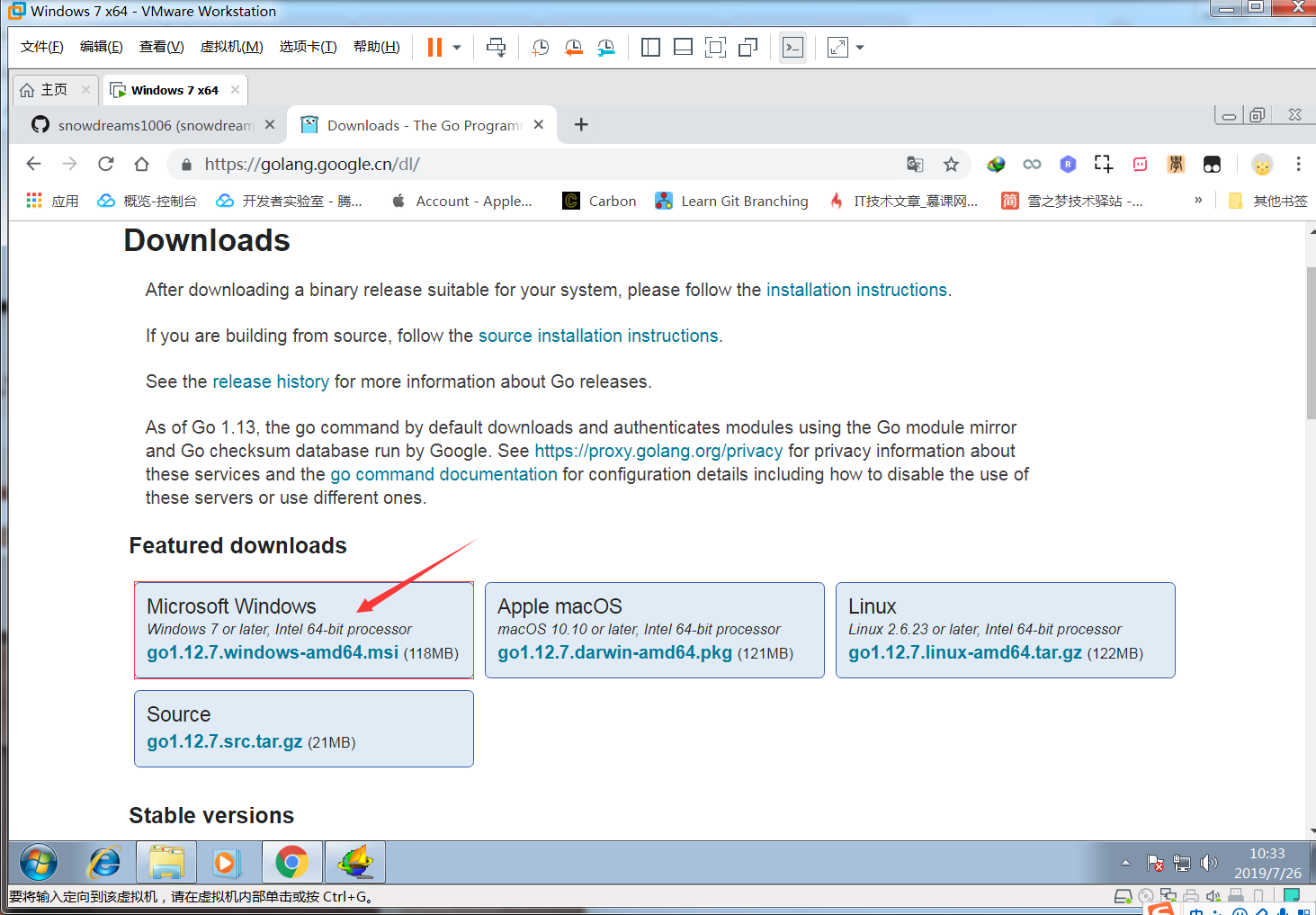This screenshot has width=1316, height=915.
Task: Open the fullscreen options dropdown
Action: point(859,47)
